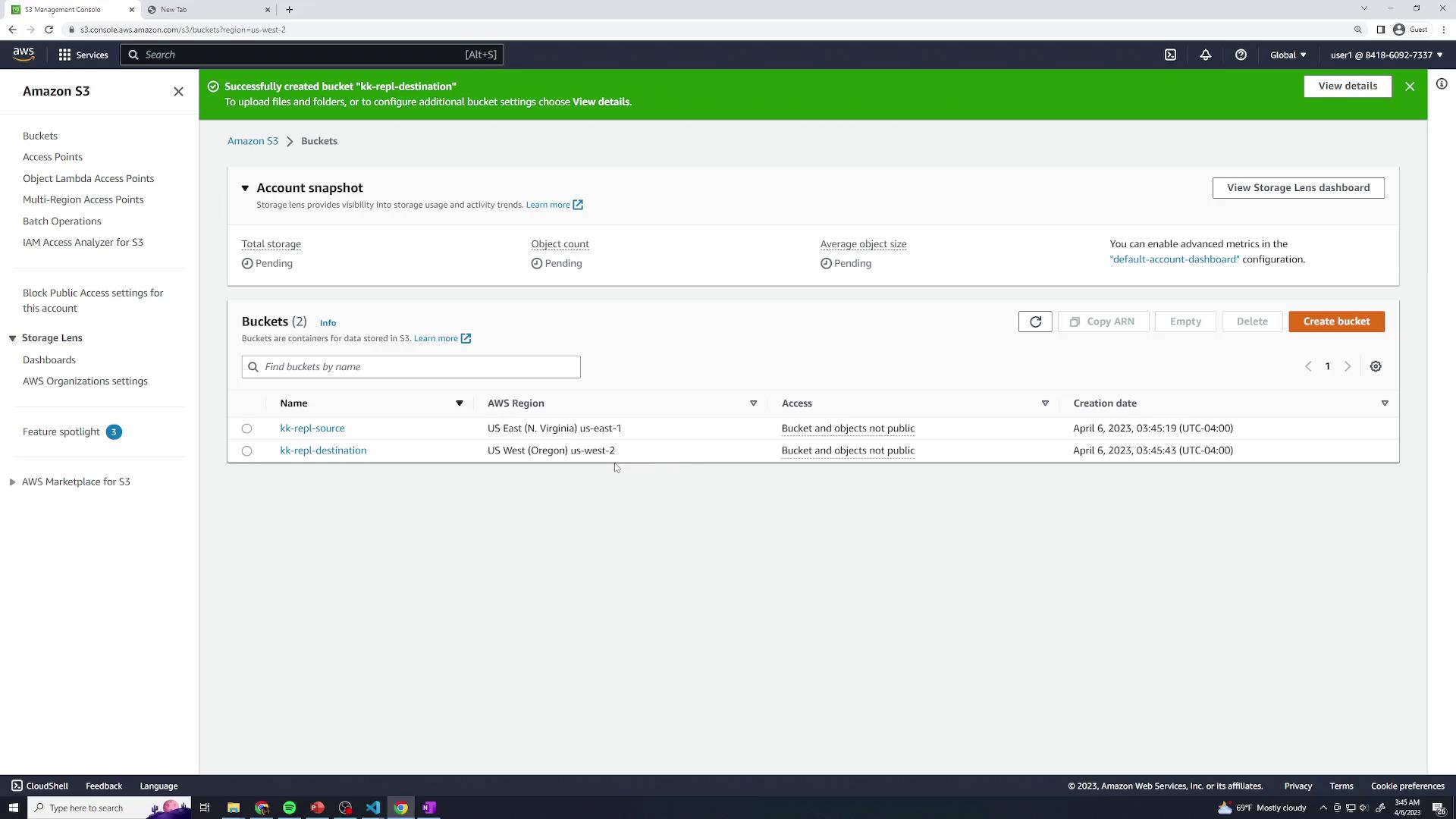Click the Create bucket button
Image resolution: width=1456 pixels, height=819 pixels.
(1336, 322)
